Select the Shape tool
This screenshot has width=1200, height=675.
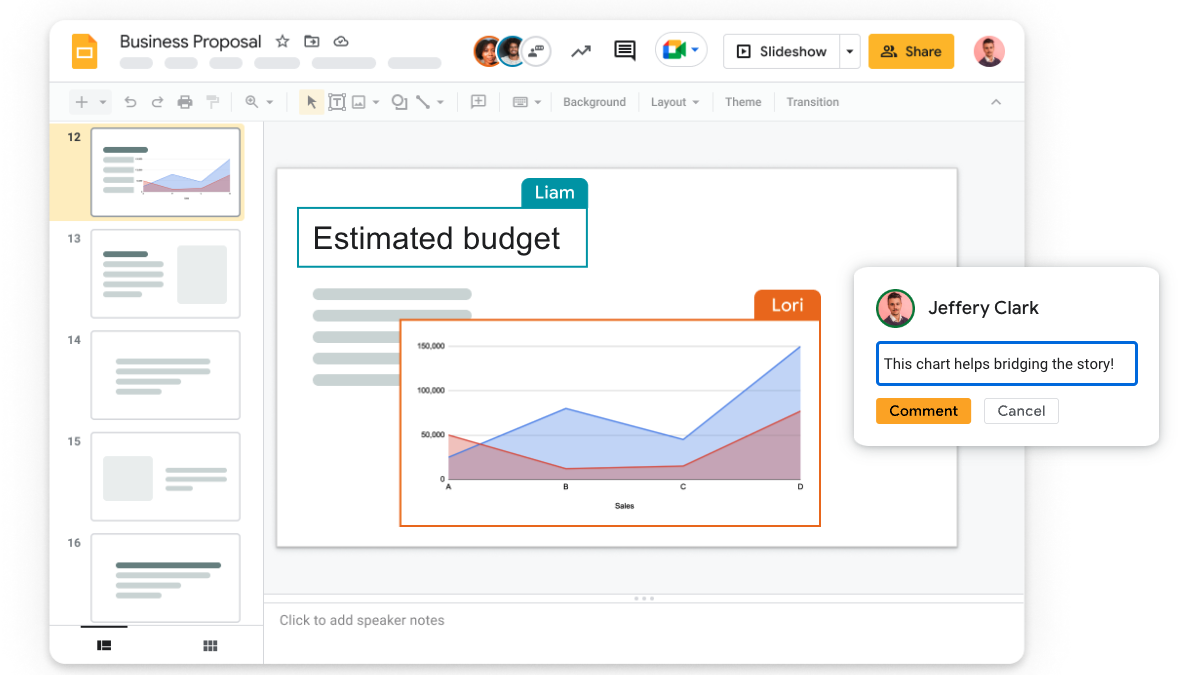point(398,101)
